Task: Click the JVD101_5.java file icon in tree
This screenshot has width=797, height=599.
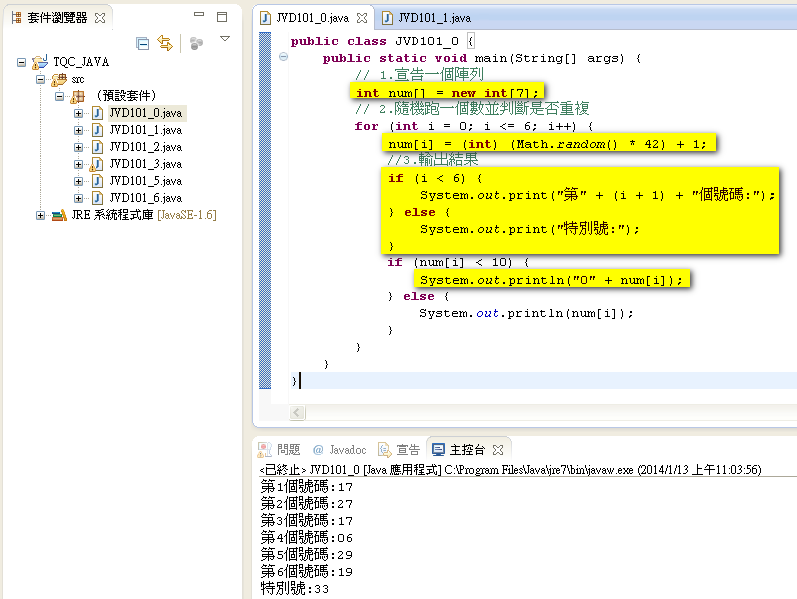Action: coord(97,181)
